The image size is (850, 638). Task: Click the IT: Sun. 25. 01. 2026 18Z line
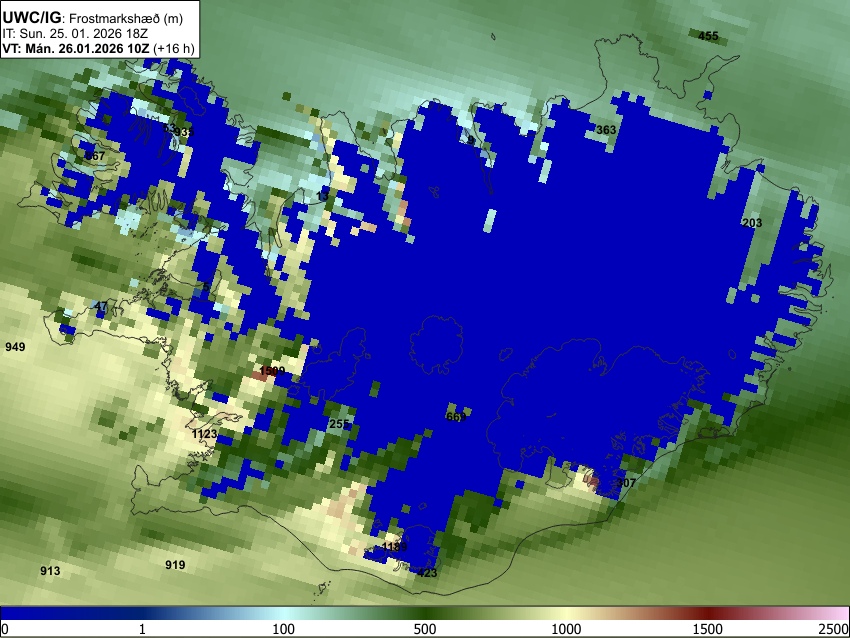(x=75, y=34)
